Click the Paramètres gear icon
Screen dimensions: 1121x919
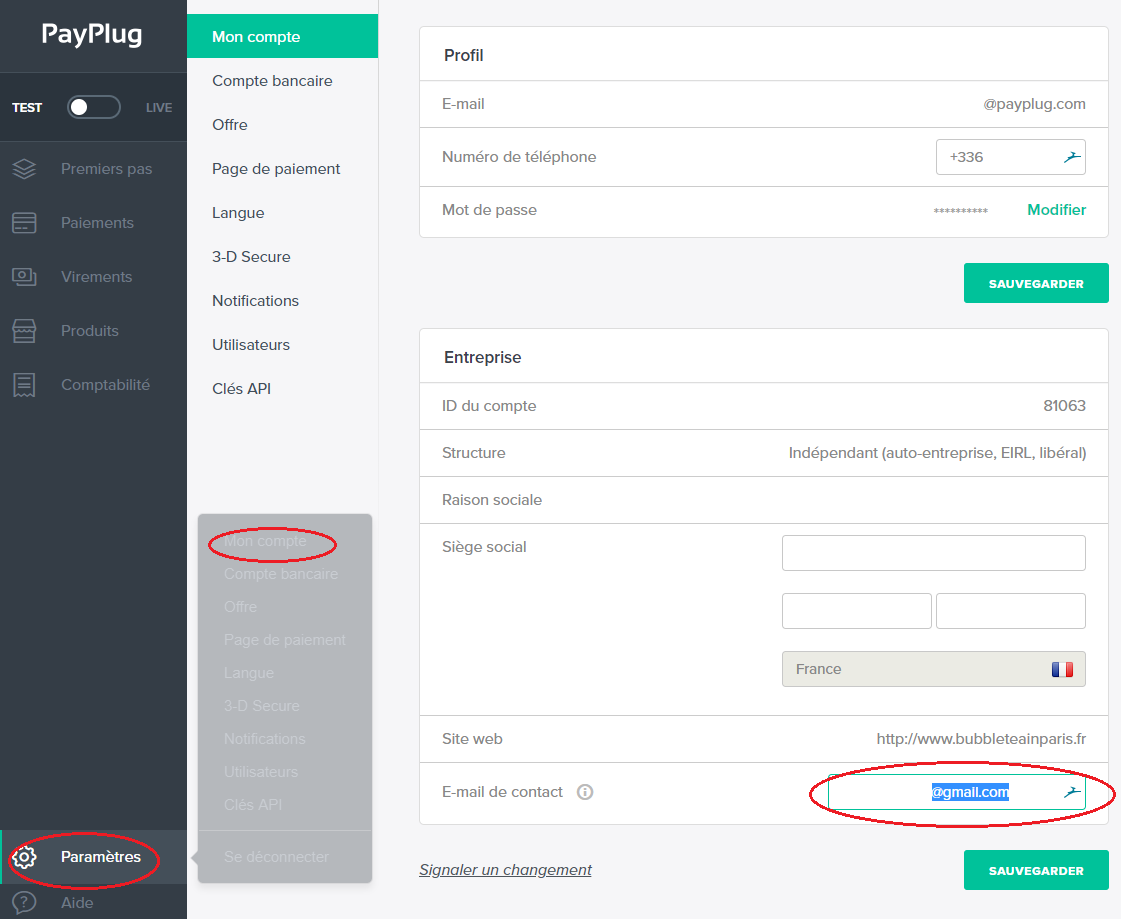pyautogui.click(x=24, y=857)
